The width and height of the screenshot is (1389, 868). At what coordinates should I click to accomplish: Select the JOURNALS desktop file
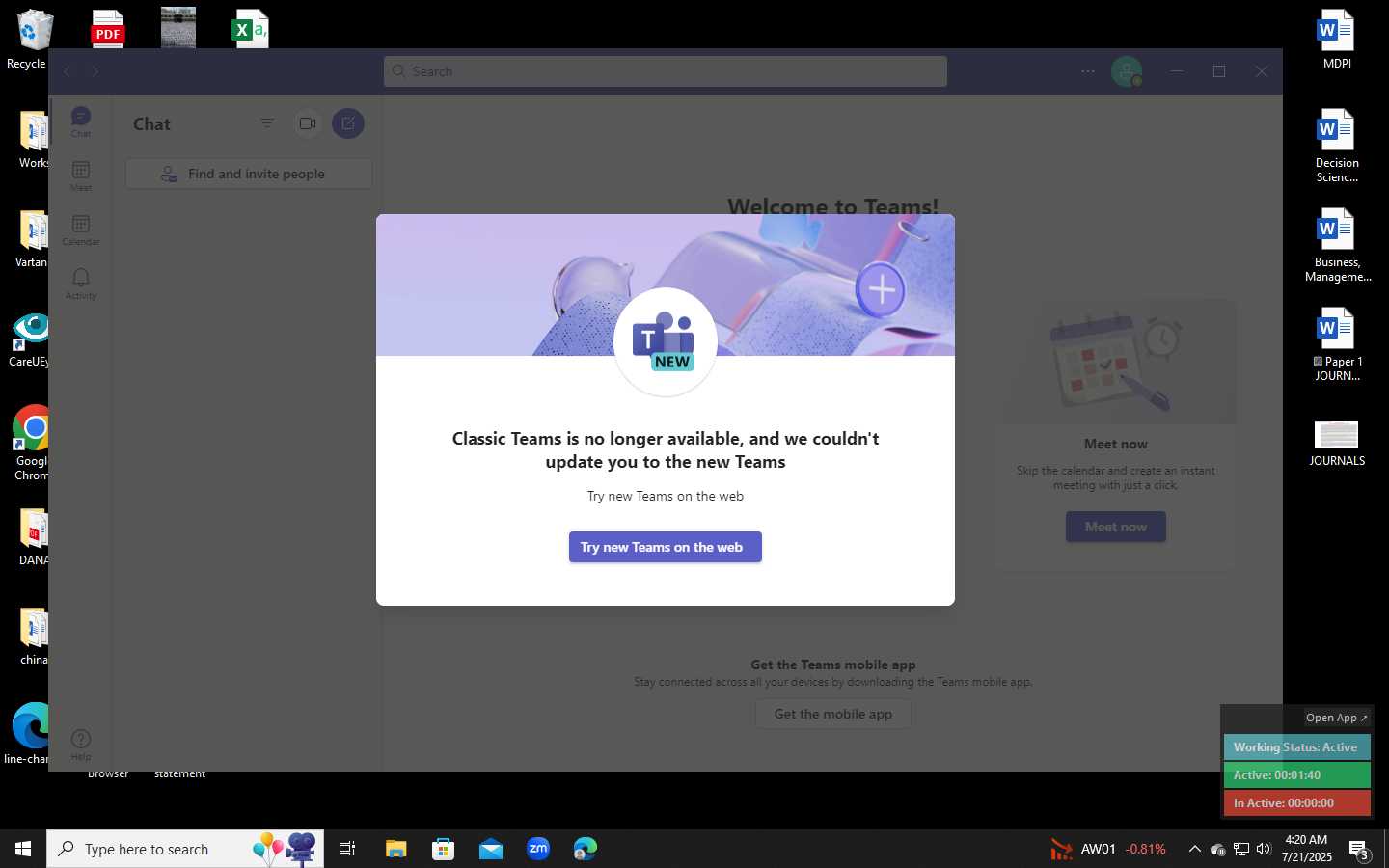coord(1337,443)
